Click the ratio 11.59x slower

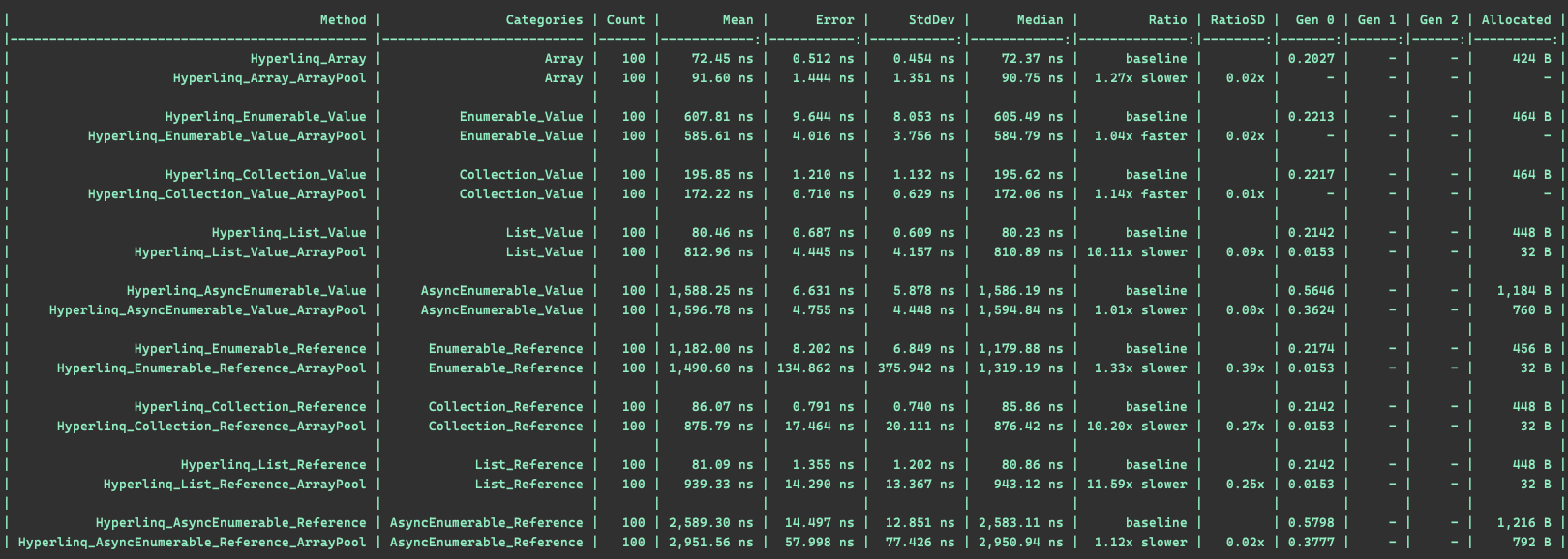(x=1137, y=484)
